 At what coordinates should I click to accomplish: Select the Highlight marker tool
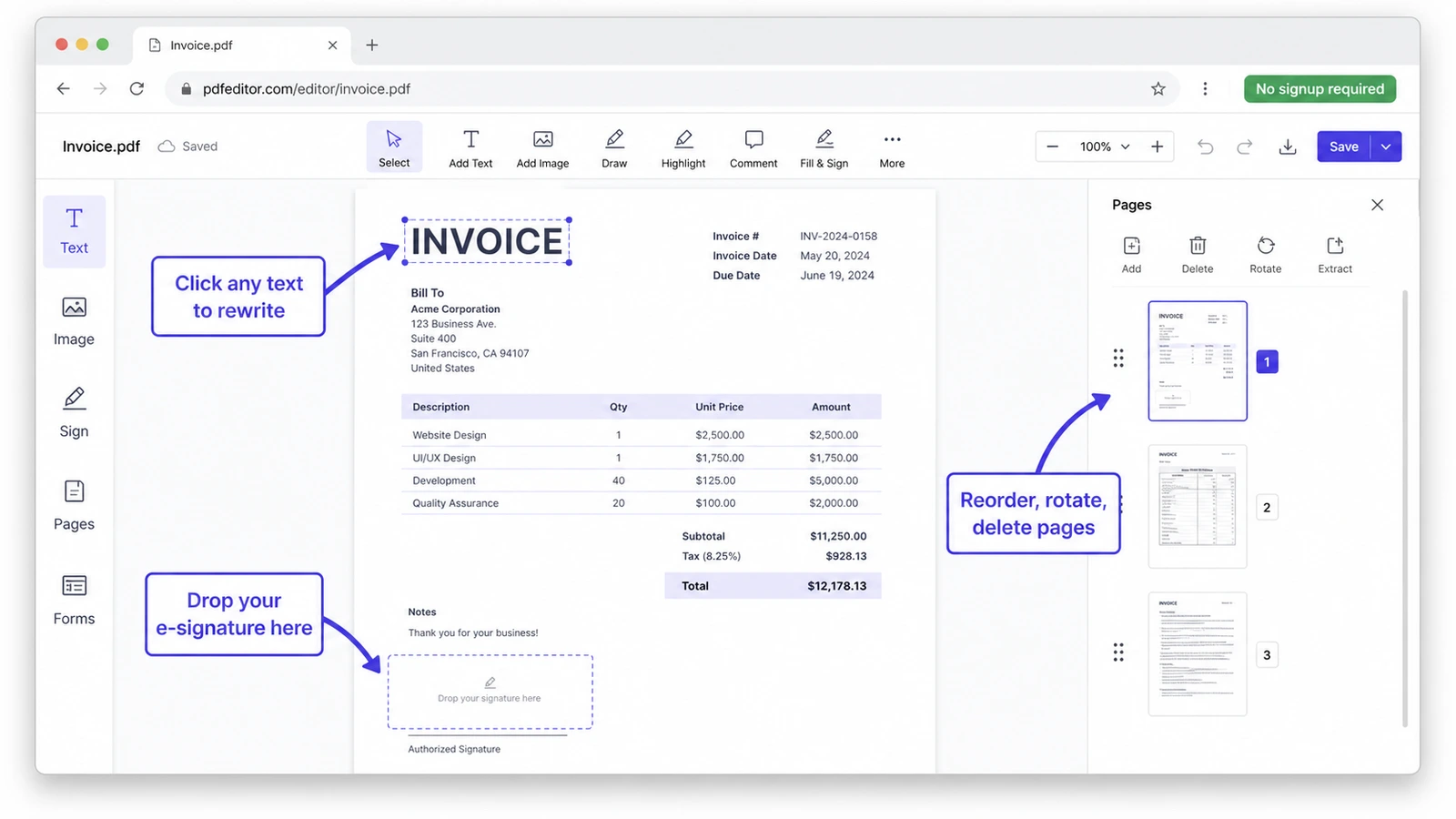pyautogui.click(x=683, y=148)
